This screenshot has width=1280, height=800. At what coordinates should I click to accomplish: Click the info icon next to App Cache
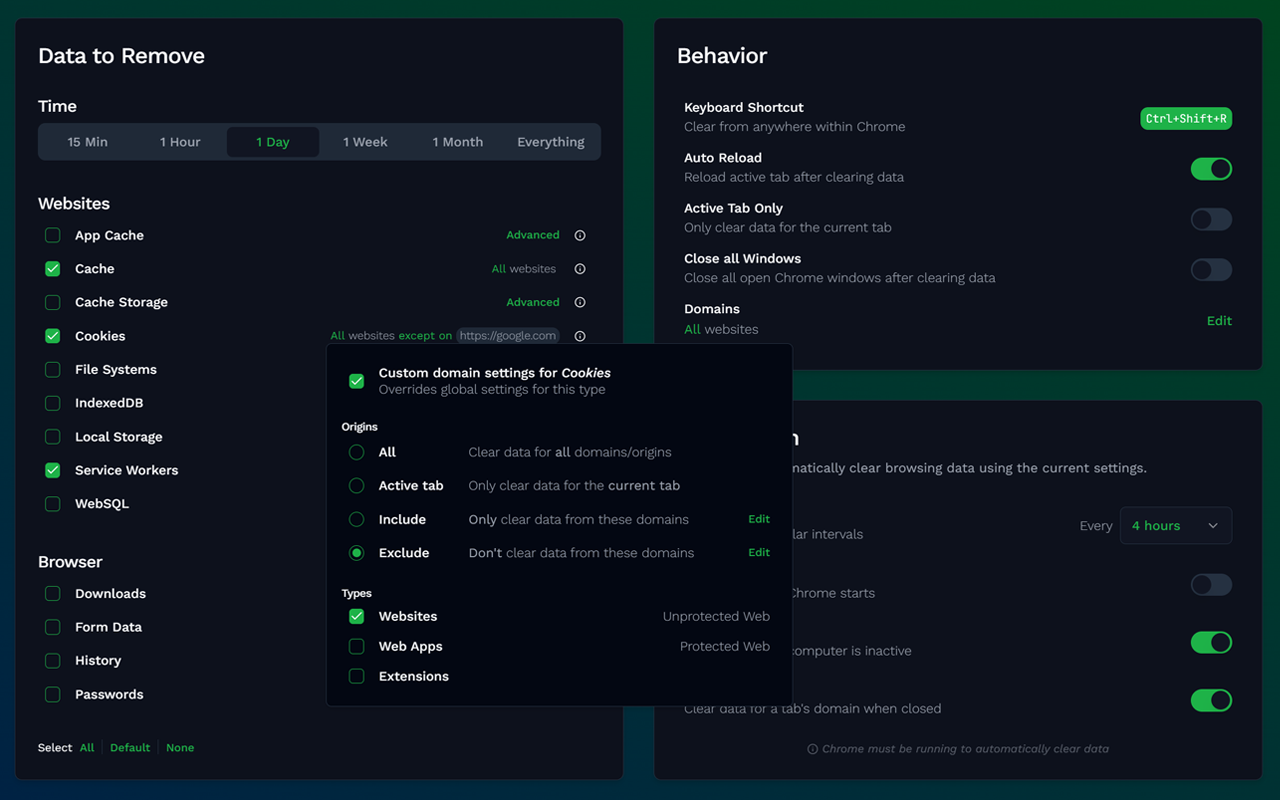[x=580, y=236]
